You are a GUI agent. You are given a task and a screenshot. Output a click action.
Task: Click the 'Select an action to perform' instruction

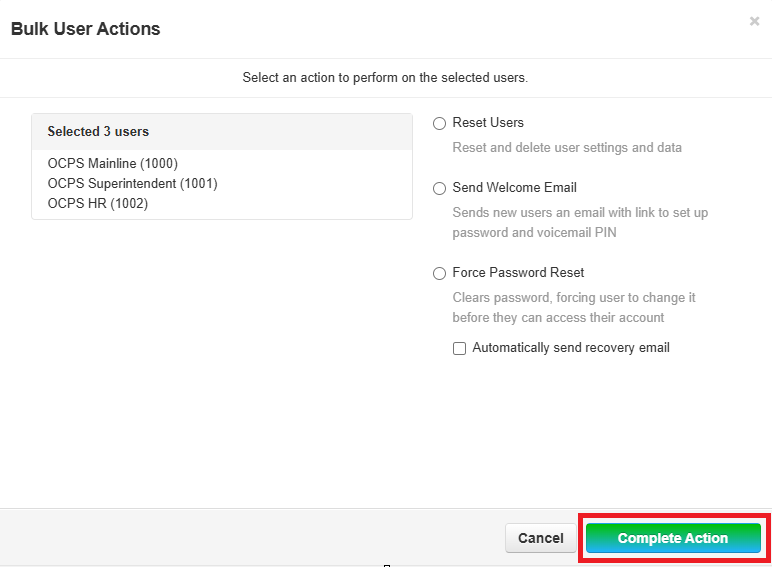point(385,77)
